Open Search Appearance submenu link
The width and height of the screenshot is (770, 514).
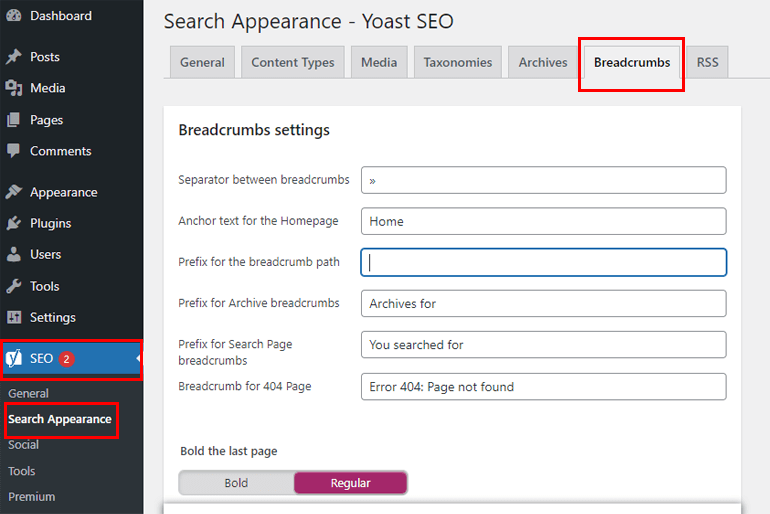click(60, 419)
